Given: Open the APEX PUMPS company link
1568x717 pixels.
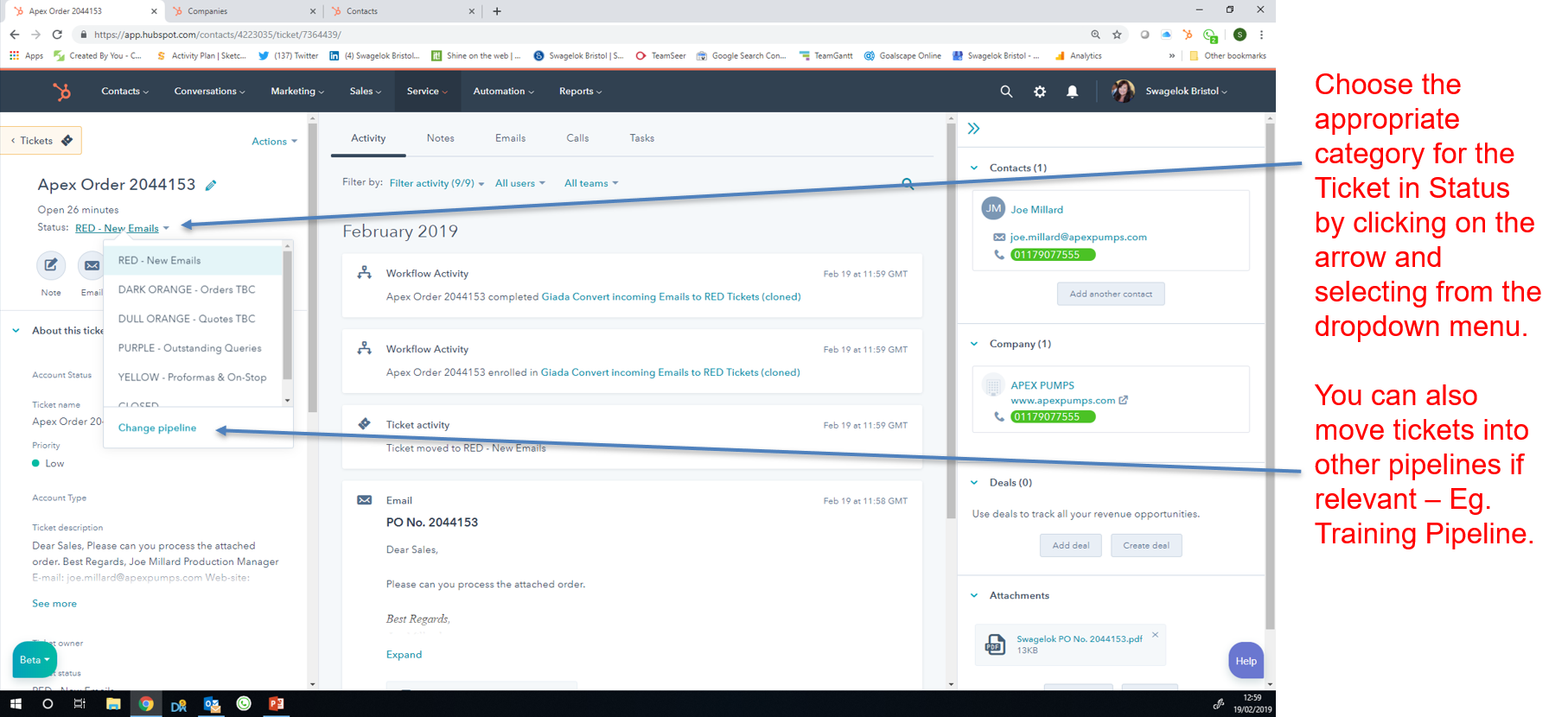Looking at the screenshot, I should pyautogui.click(x=1042, y=385).
